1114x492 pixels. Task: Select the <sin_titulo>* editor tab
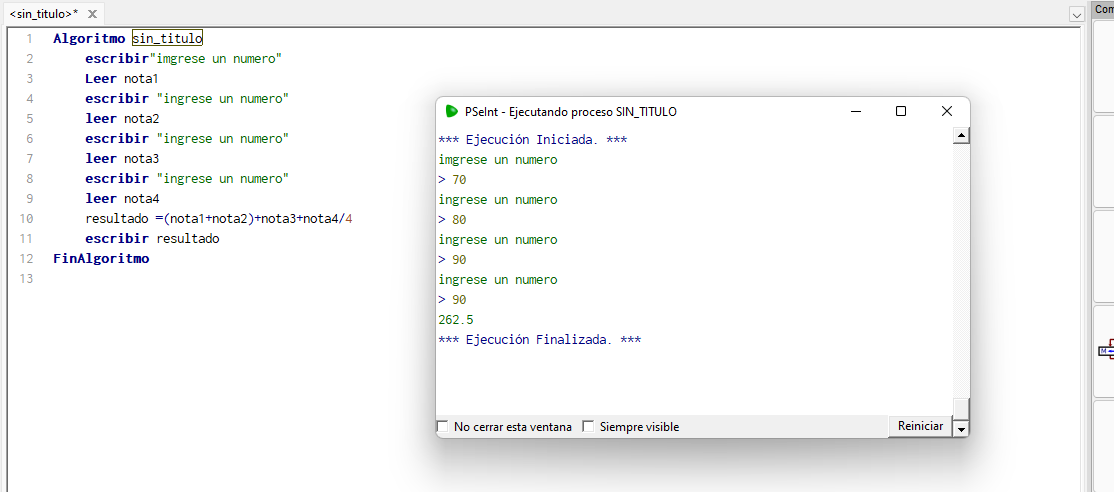42,14
